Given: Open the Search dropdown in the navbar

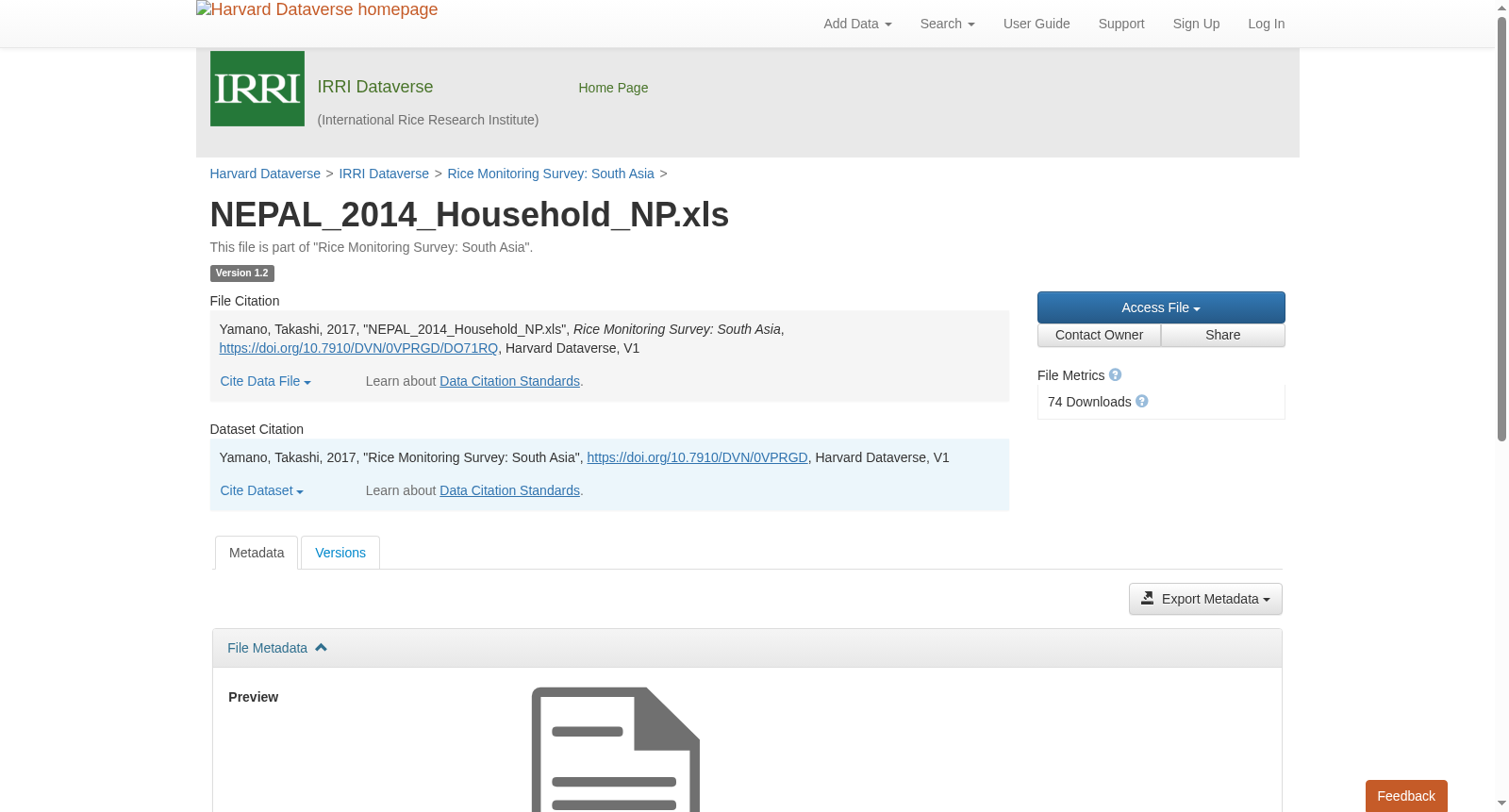Looking at the screenshot, I should 947,24.
